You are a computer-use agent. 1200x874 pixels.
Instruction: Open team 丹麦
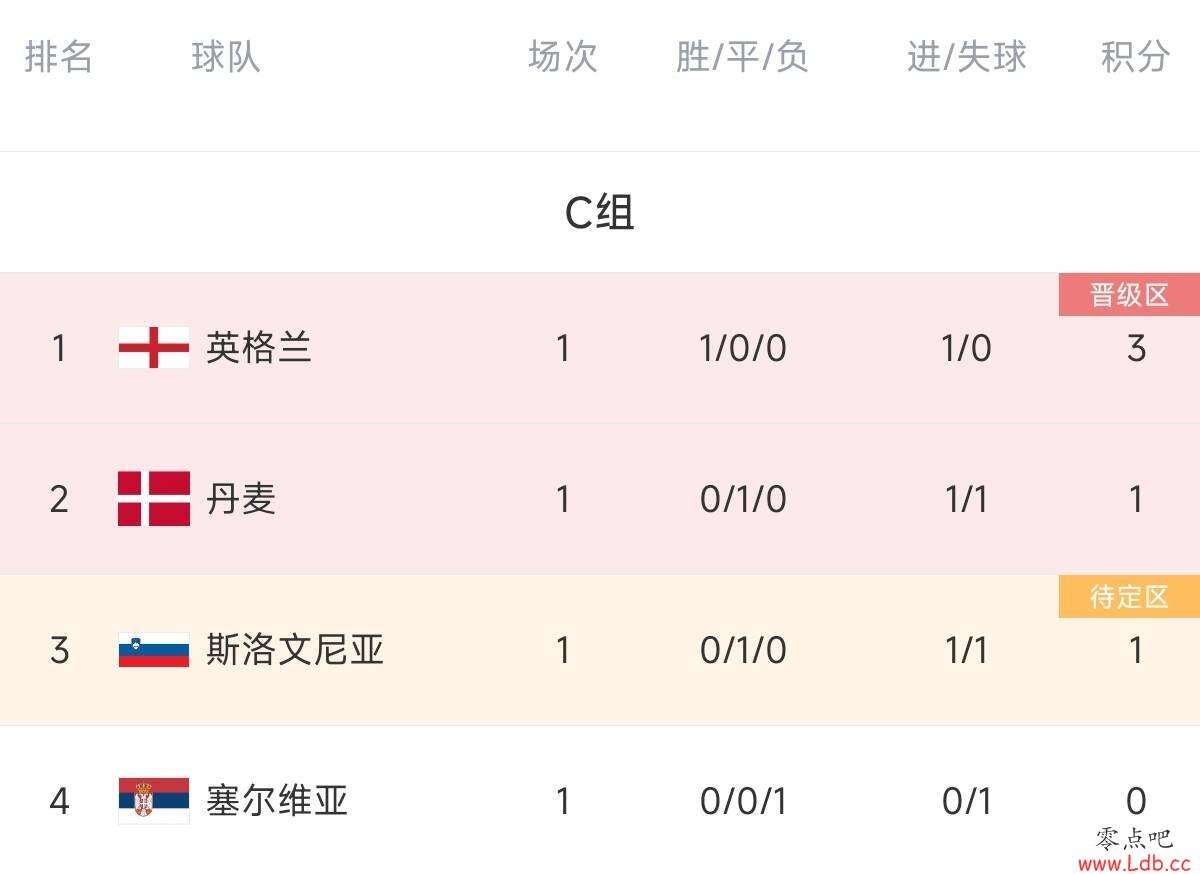[x=241, y=498]
